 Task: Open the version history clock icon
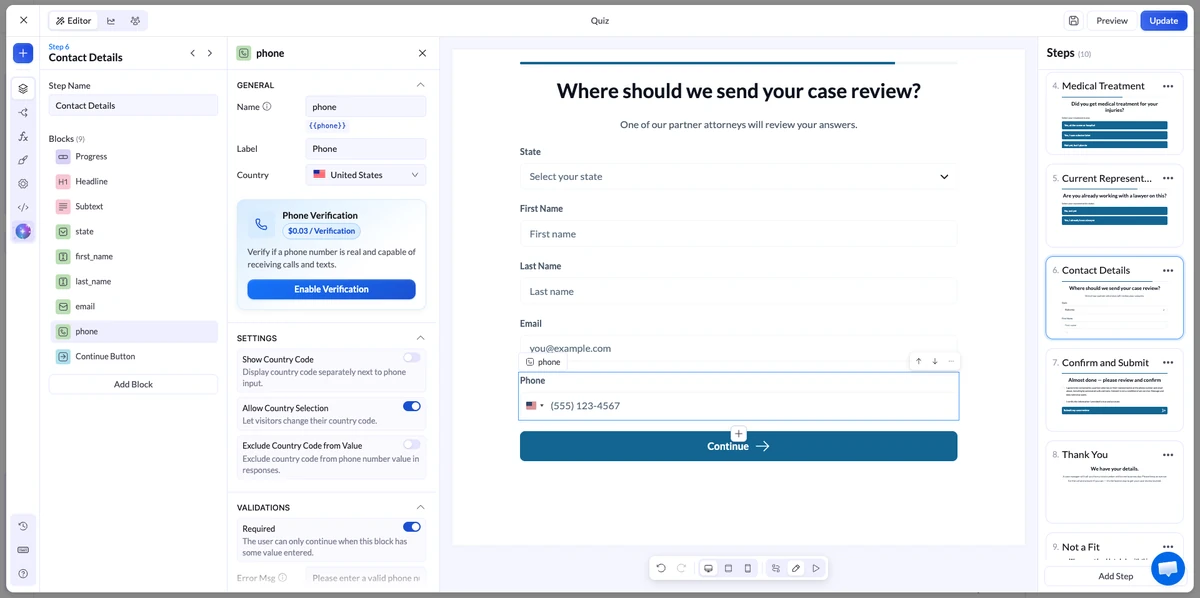(23, 526)
